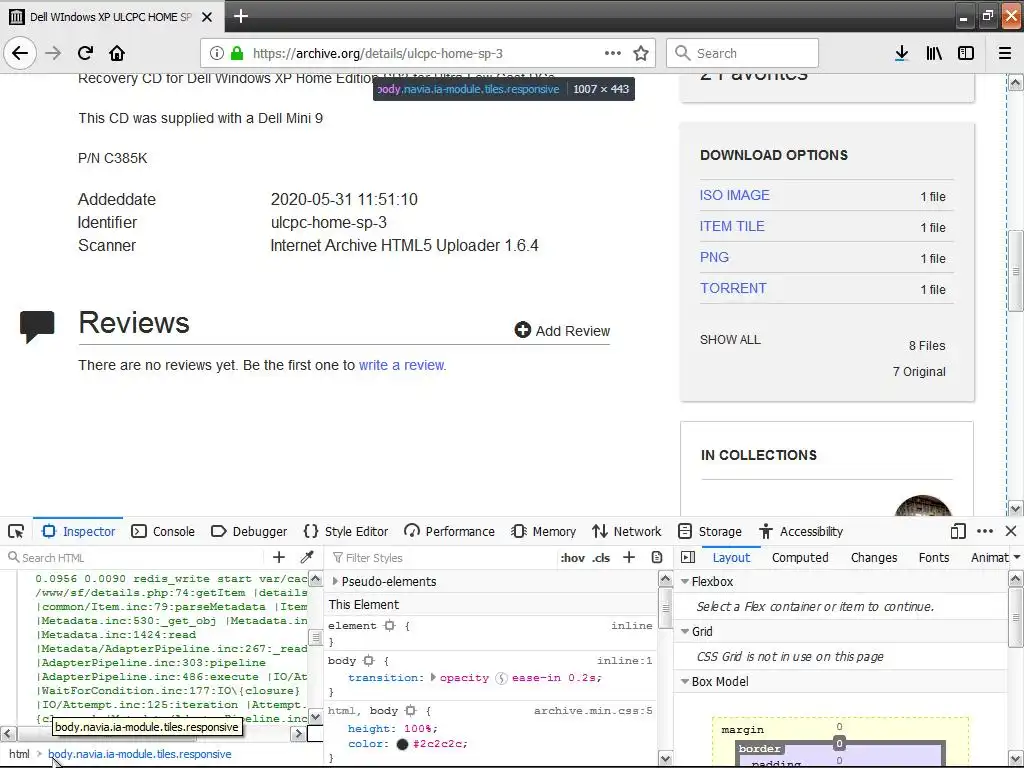Viewport: 1024px width, 768px height.
Task: Open the Style Editor tab
Action: tap(346, 531)
